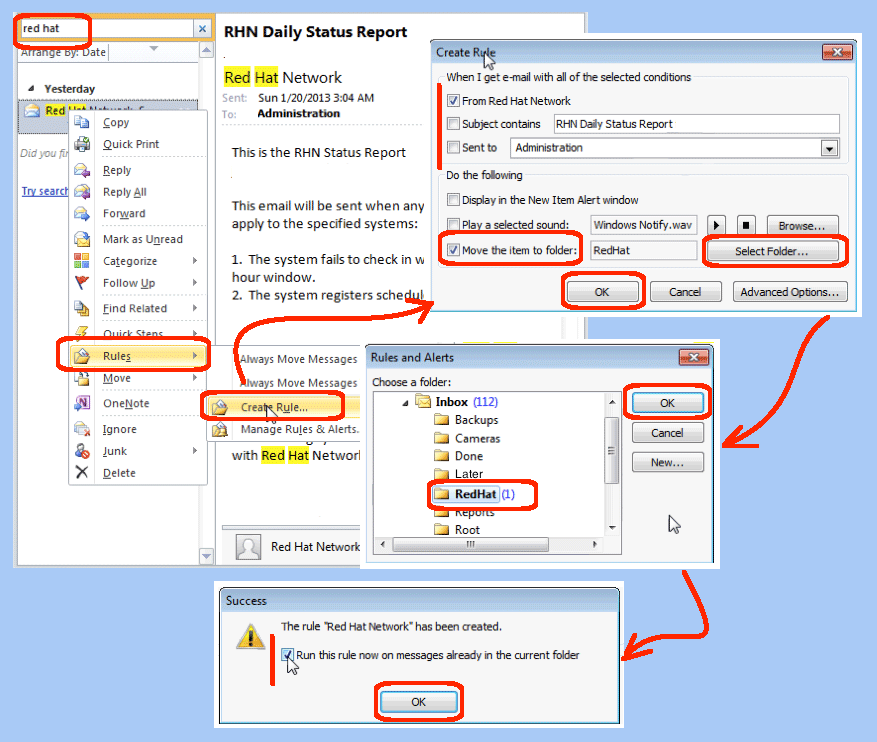Click the Create Rule icon in submenu
This screenshot has height=742, width=877.
(220, 407)
